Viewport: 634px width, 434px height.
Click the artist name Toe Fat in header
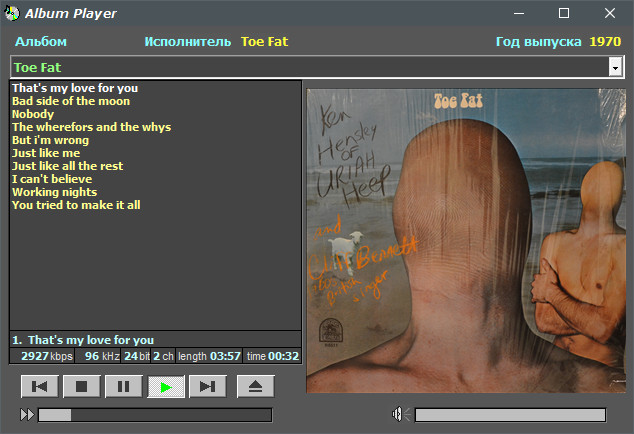click(264, 42)
